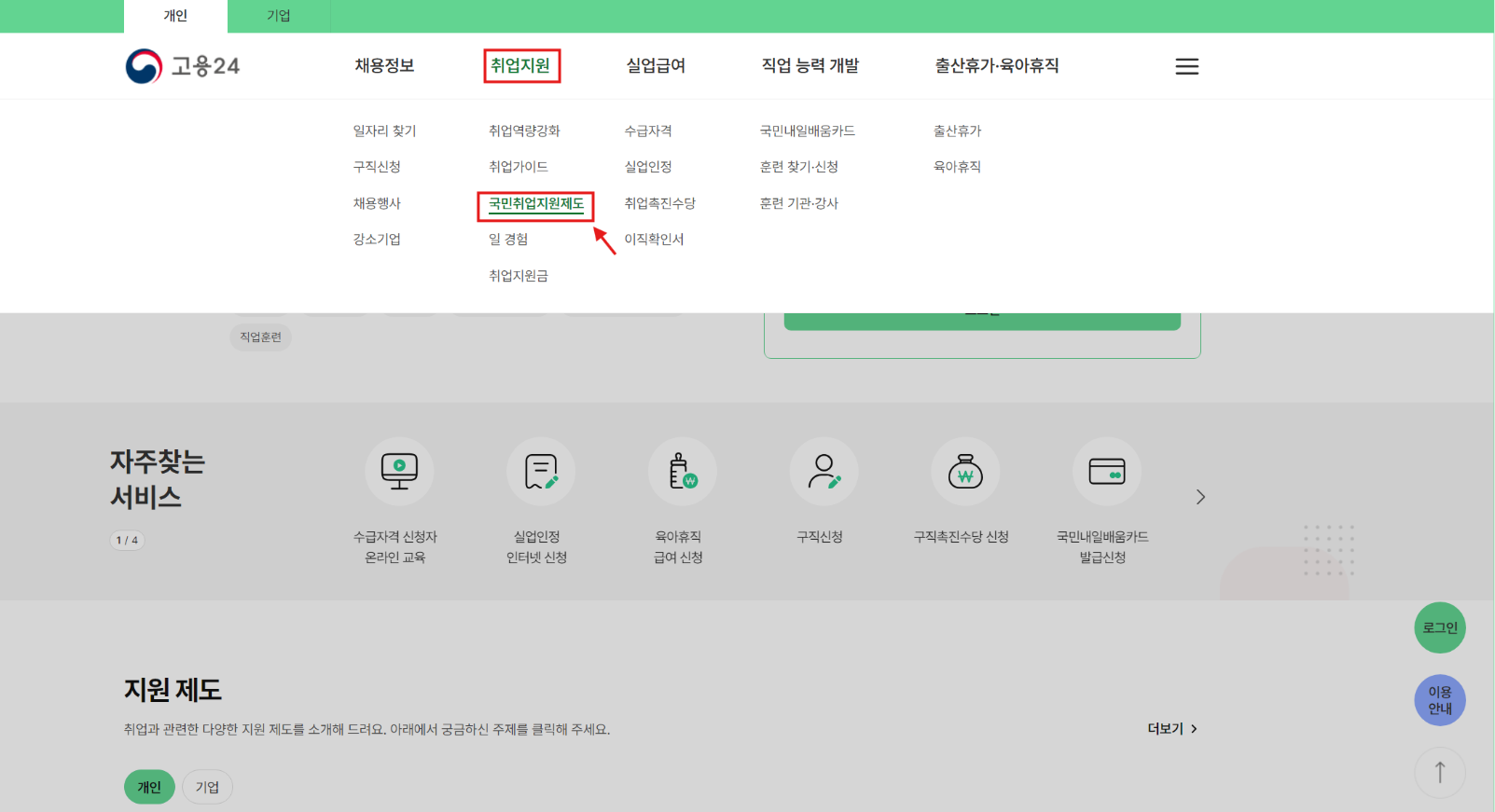
Task: Select the 육아휴직 급여 신청 icon
Action: pos(683,471)
